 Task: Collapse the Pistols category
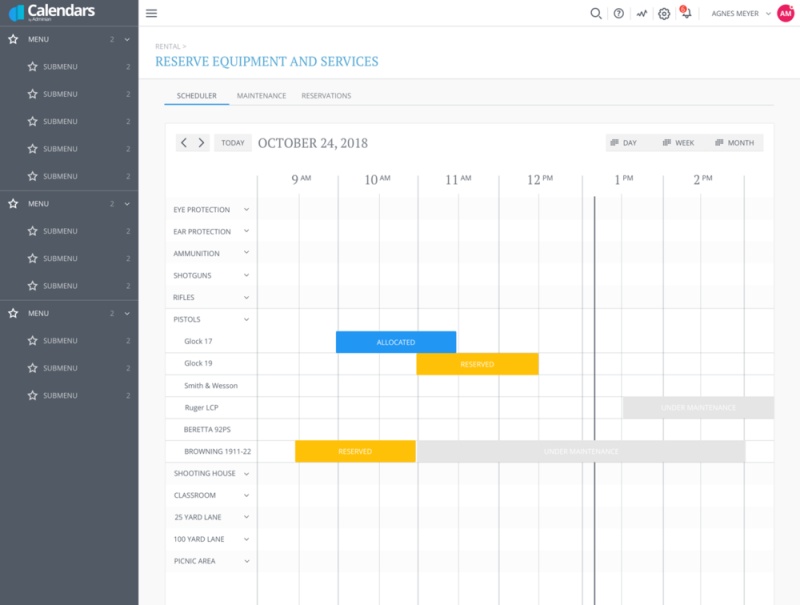click(x=246, y=320)
